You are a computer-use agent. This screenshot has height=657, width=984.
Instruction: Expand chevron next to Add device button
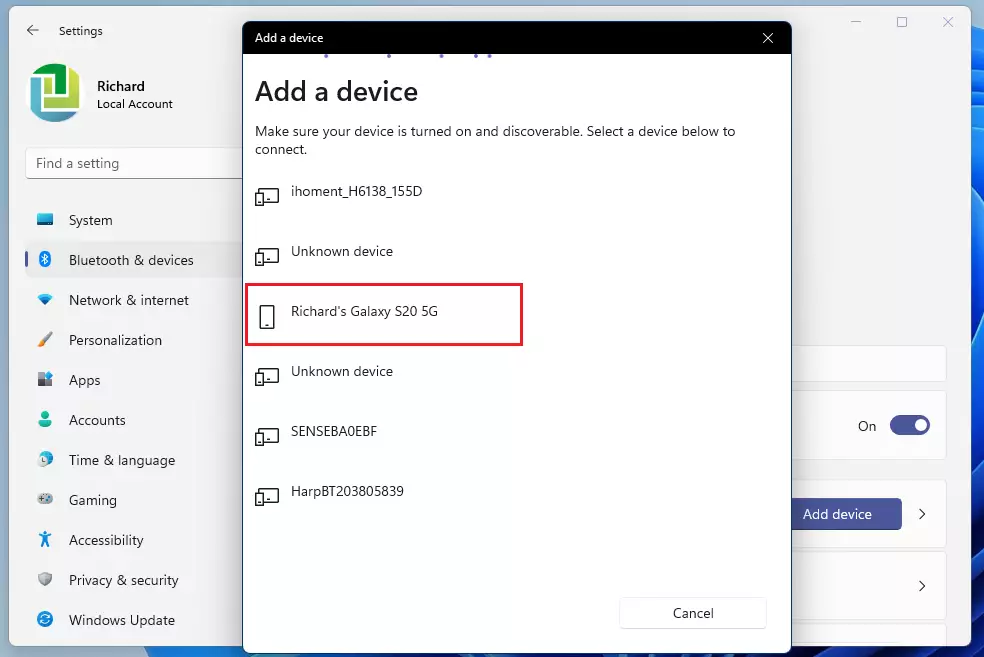tap(922, 514)
